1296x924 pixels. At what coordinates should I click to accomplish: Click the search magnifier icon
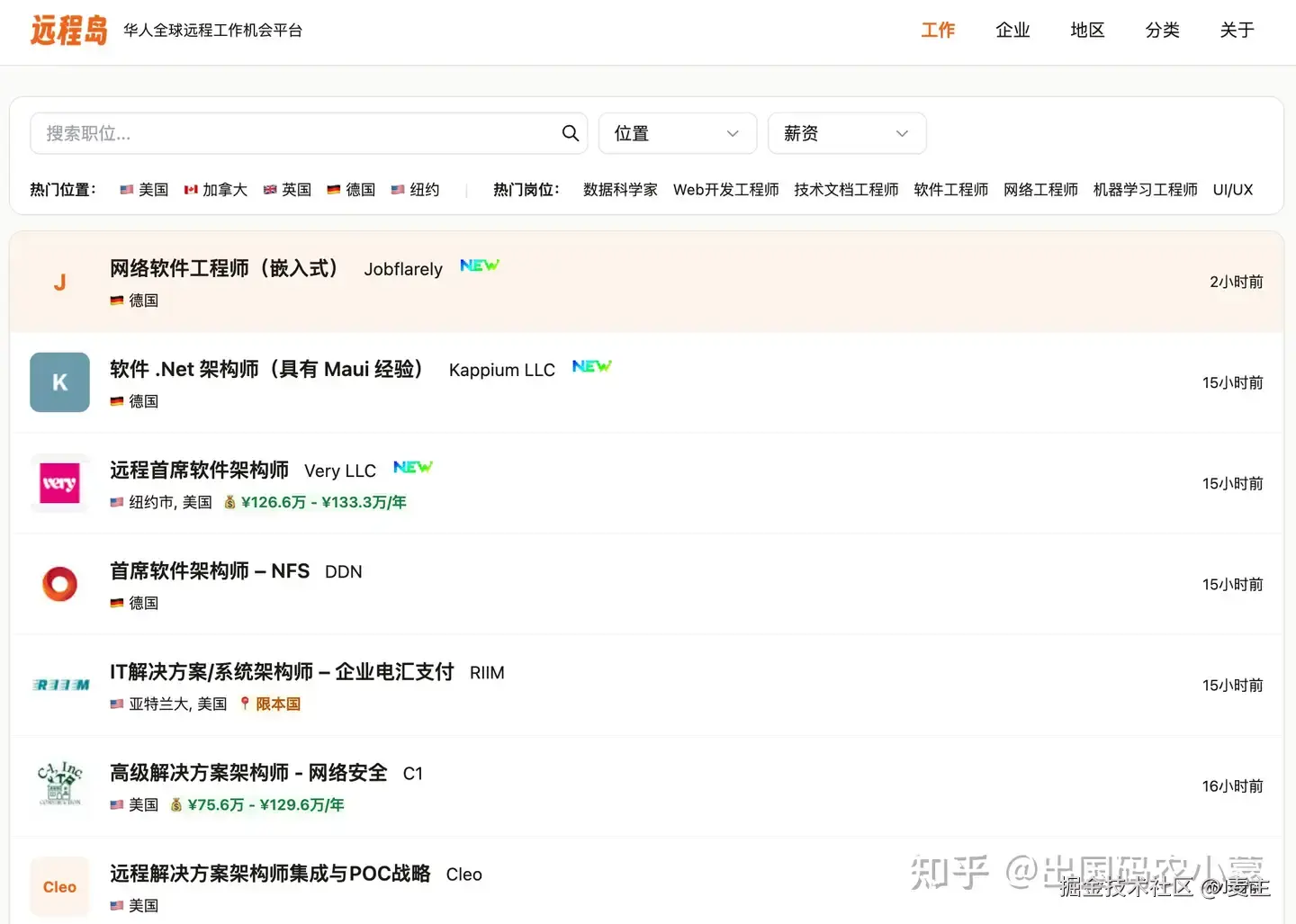pyautogui.click(x=571, y=133)
